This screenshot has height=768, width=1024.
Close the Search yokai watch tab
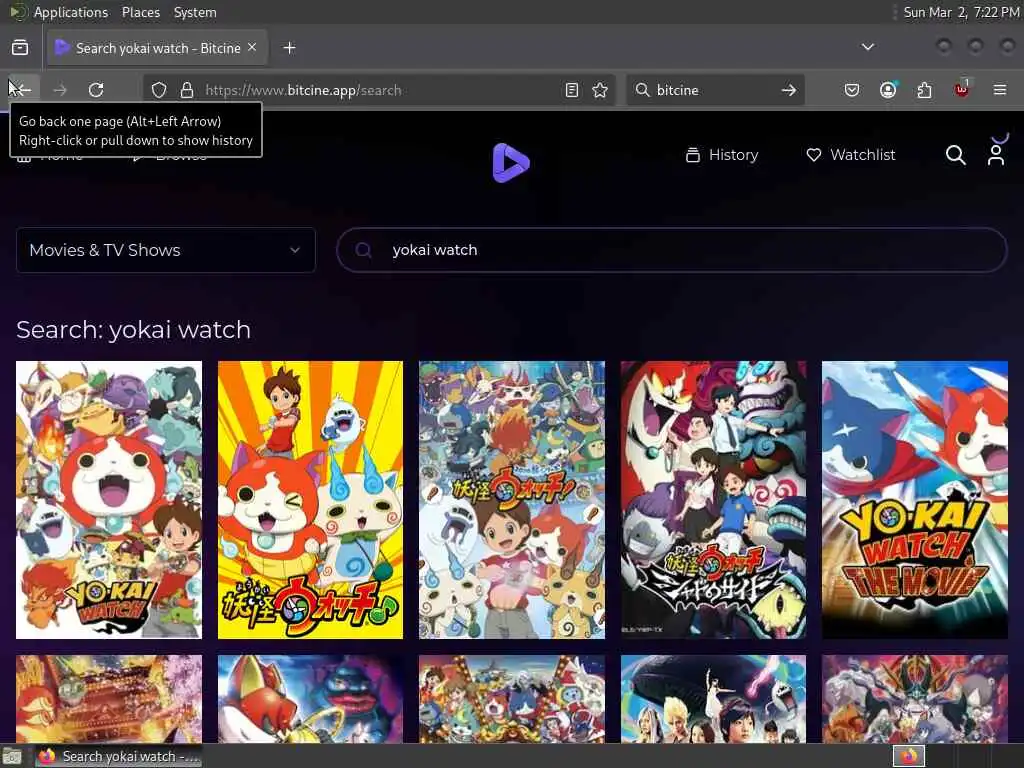tap(252, 48)
